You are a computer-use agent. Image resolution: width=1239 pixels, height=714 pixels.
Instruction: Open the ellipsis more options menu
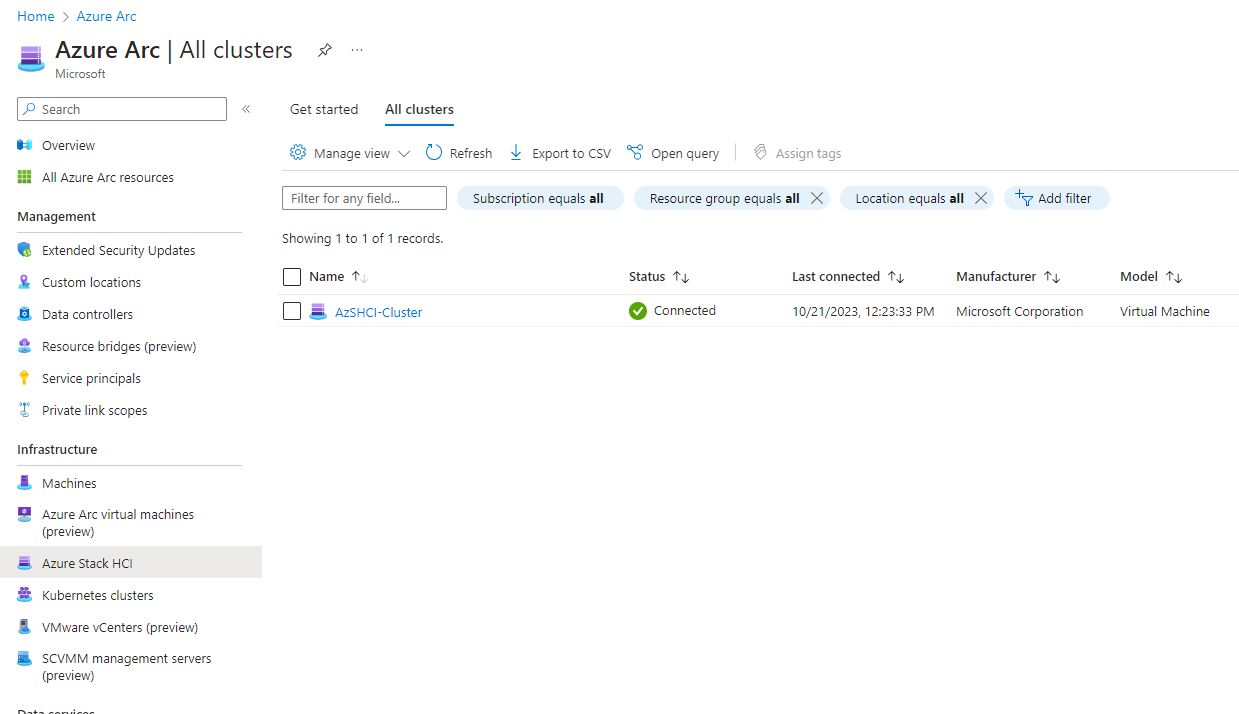357,51
